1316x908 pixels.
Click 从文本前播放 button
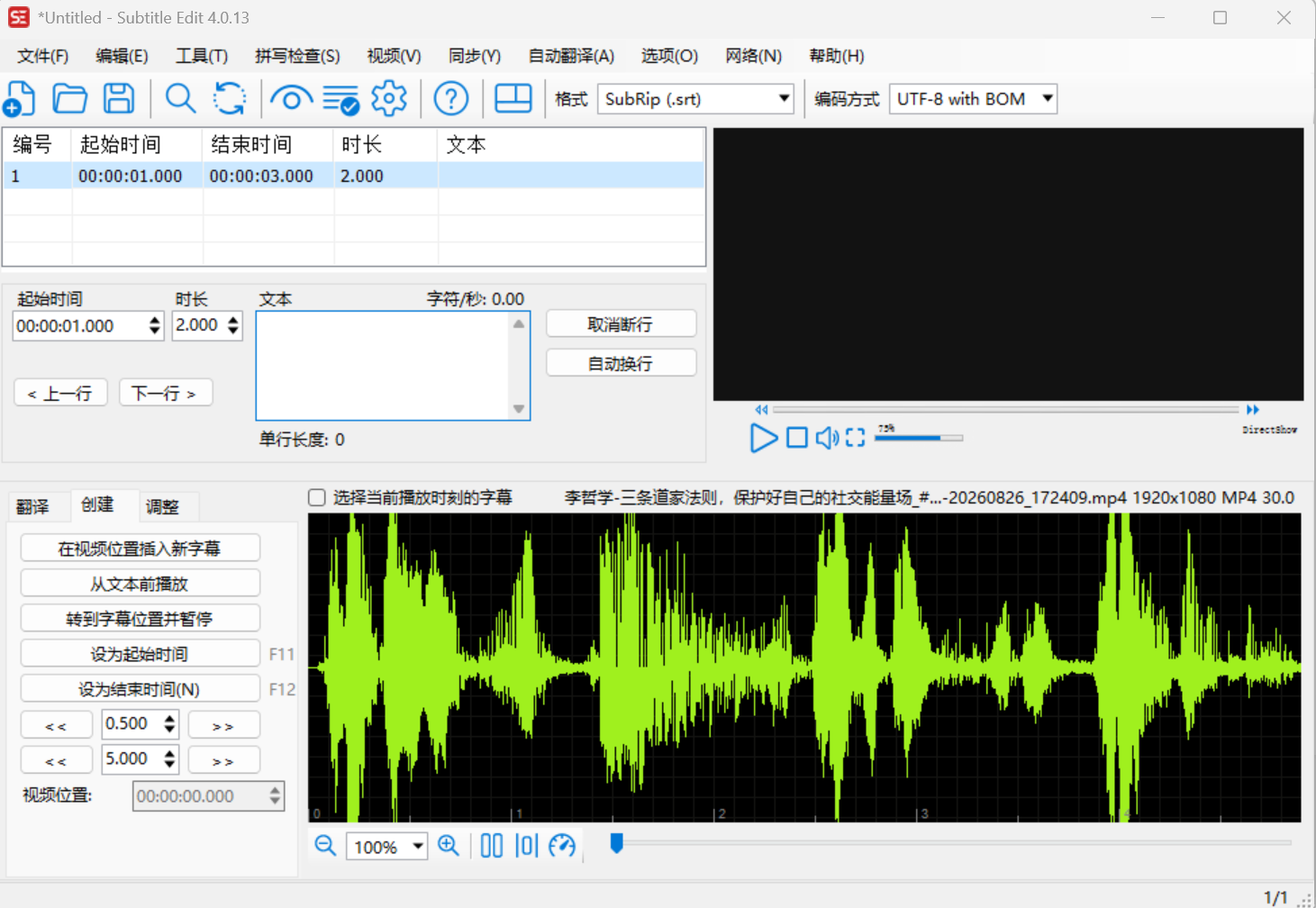[140, 583]
